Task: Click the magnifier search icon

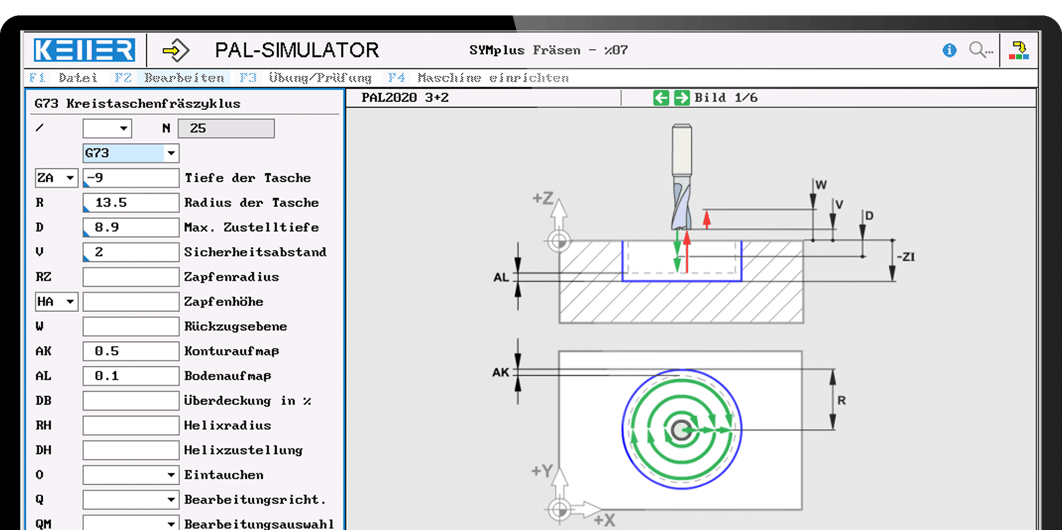Action: tap(980, 50)
